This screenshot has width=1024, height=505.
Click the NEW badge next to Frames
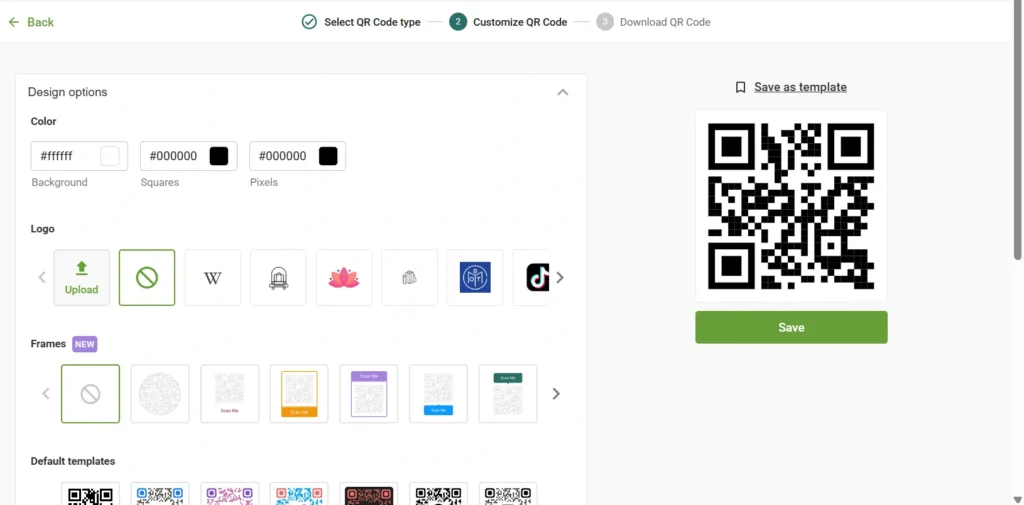85,344
